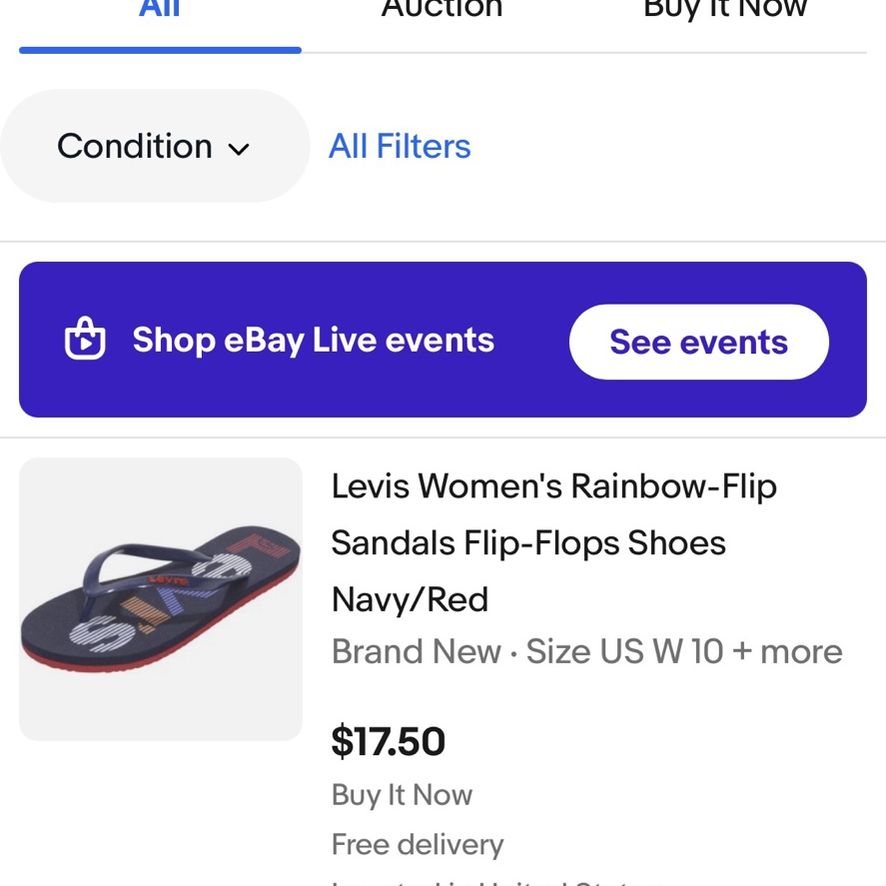Tap the eBay Live shopping bag icon
This screenshot has width=886, height=886.
[85, 339]
